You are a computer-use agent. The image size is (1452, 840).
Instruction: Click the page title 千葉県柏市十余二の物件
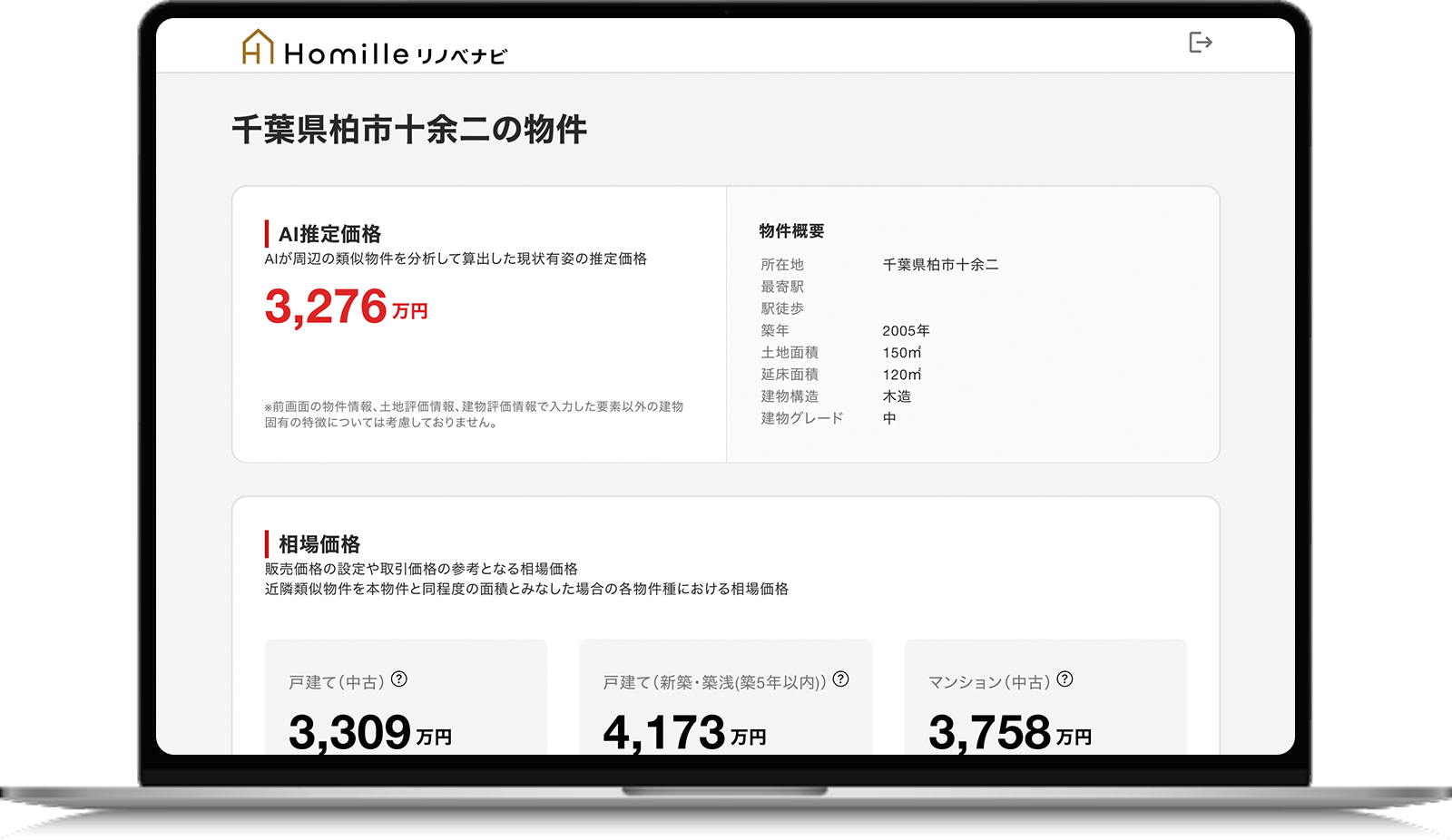pos(409,129)
